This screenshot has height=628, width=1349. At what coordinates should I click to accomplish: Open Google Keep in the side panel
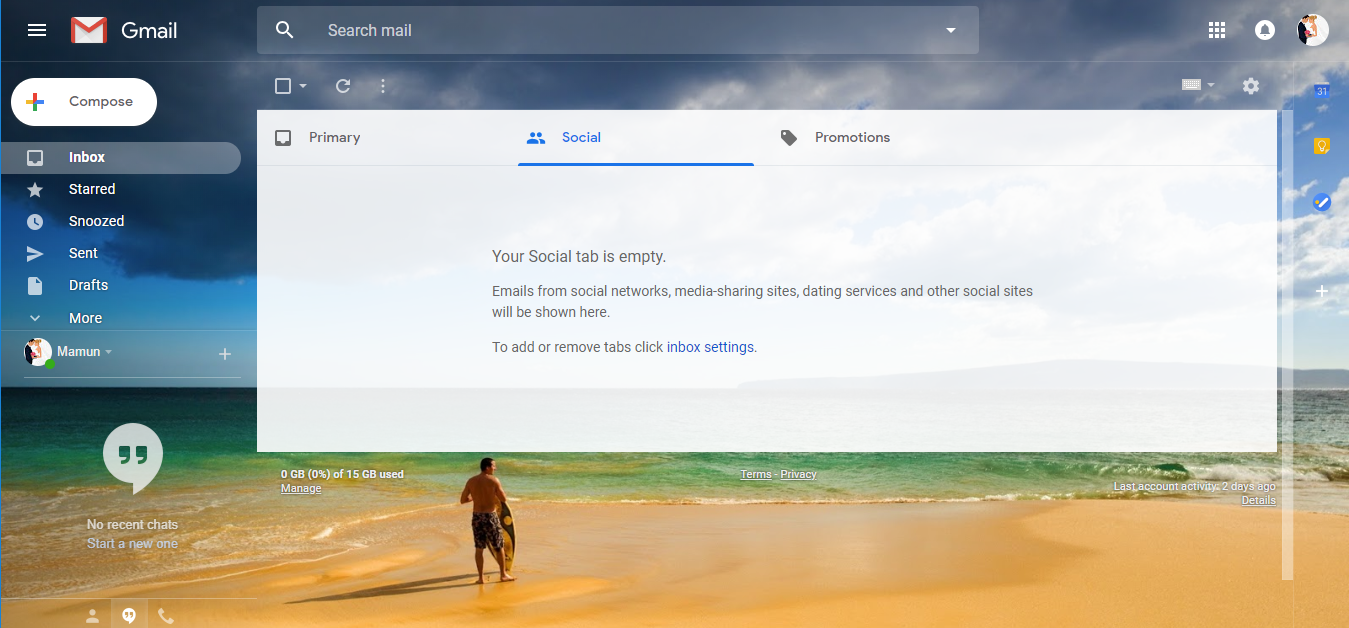(1322, 146)
